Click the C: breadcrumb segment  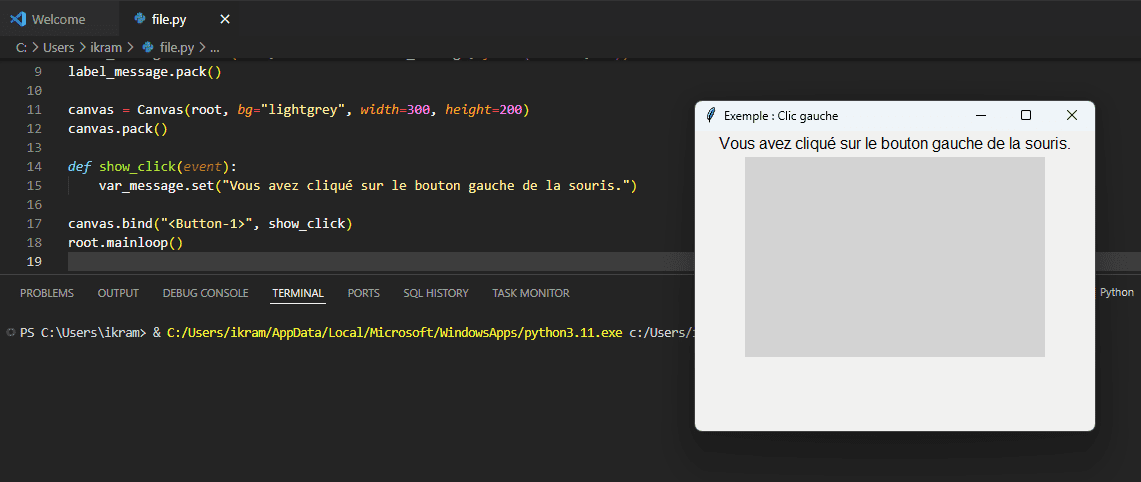point(21,48)
